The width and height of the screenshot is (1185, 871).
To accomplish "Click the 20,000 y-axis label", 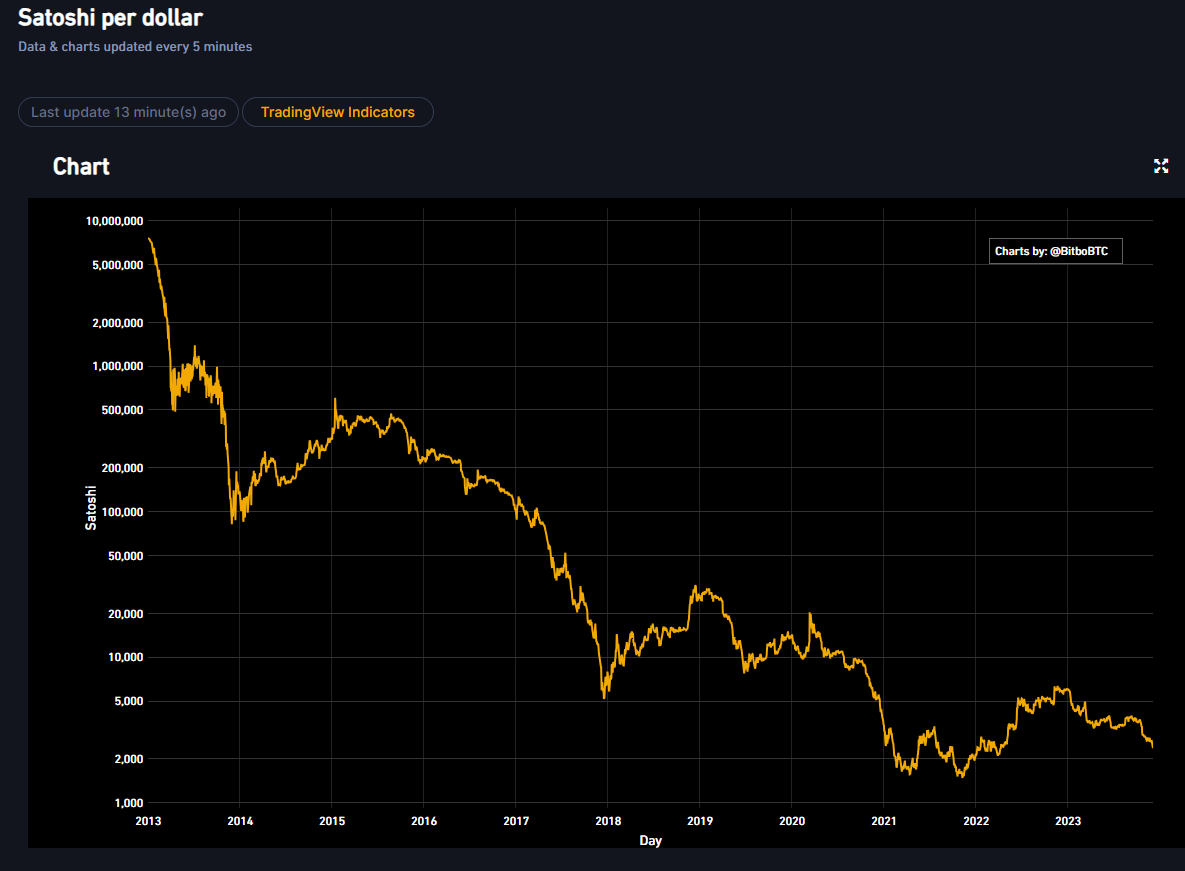I will [125, 614].
